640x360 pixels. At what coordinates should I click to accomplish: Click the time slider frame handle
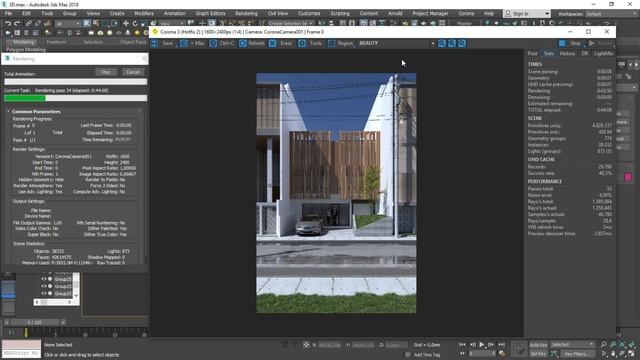[x=34, y=322]
